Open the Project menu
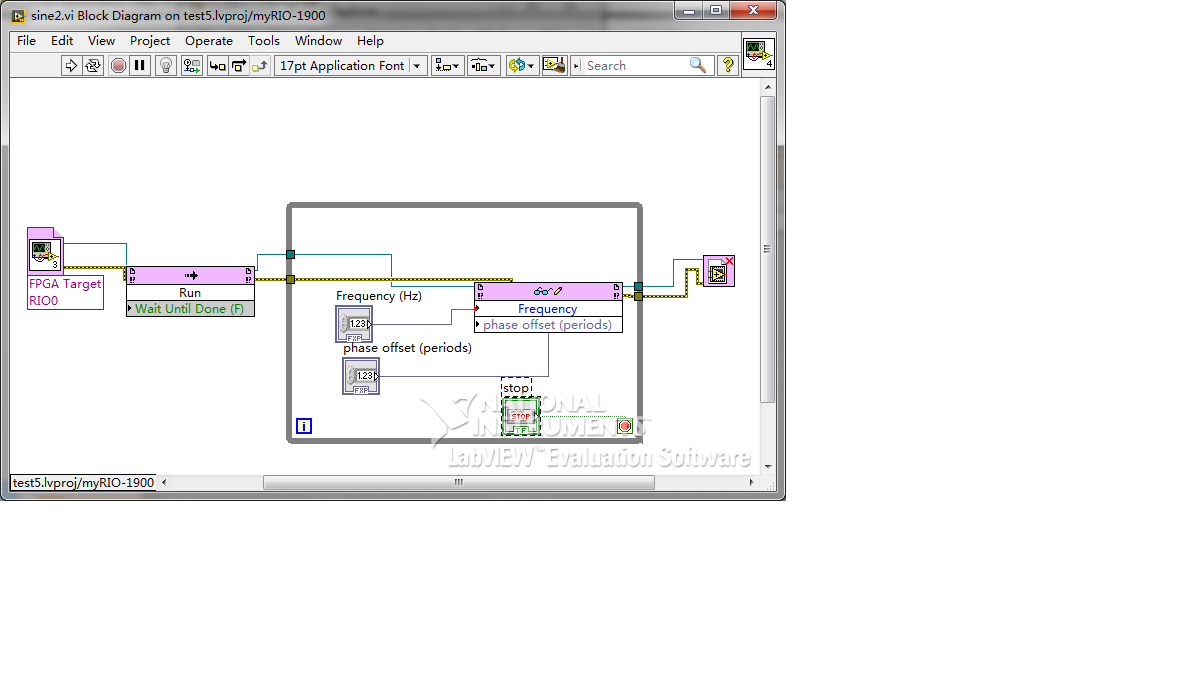Image resolution: width=1195 pixels, height=680 pixels. [x=150, y=41]
